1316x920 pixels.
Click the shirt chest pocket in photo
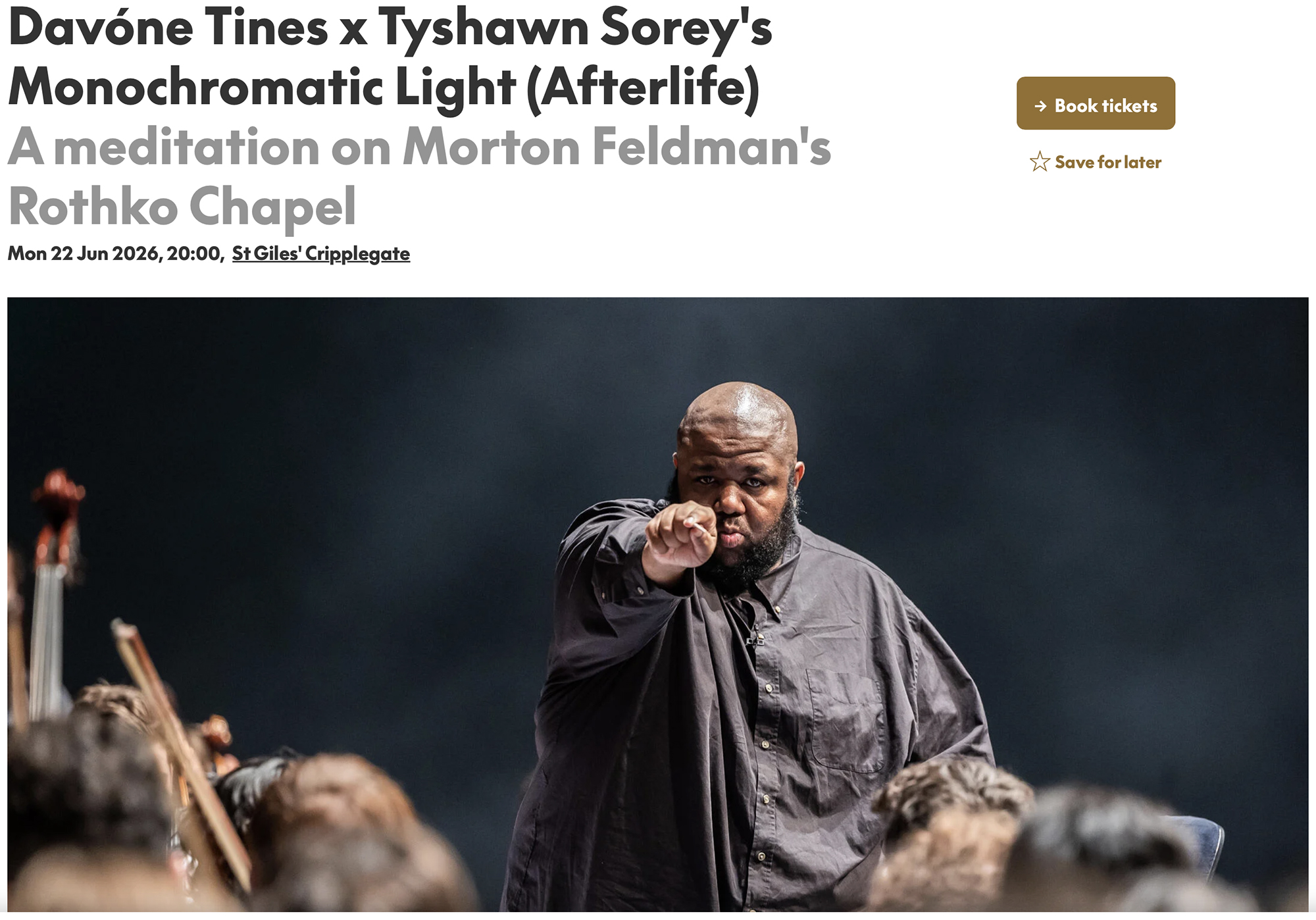tap(846, 720)
